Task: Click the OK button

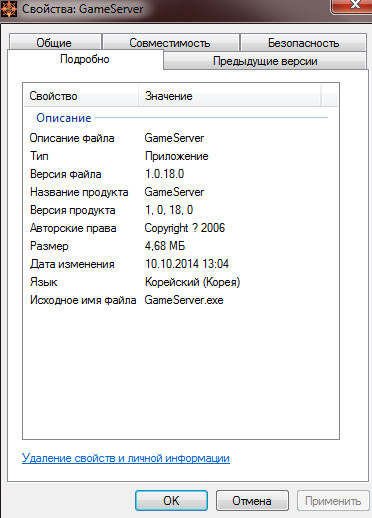Action: (x=171, y=500)
